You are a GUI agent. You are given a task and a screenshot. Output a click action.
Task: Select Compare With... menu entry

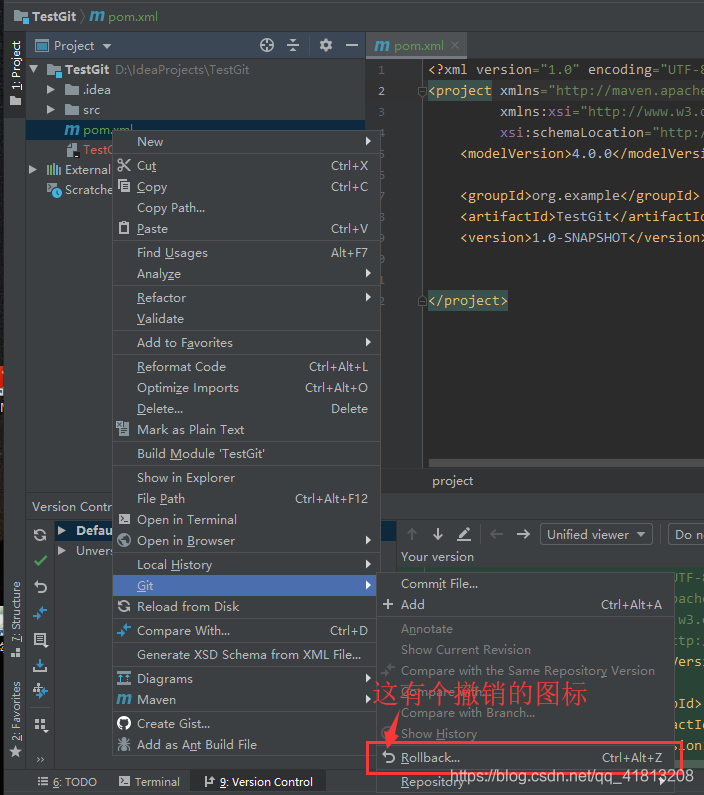(x=246, y=631)
